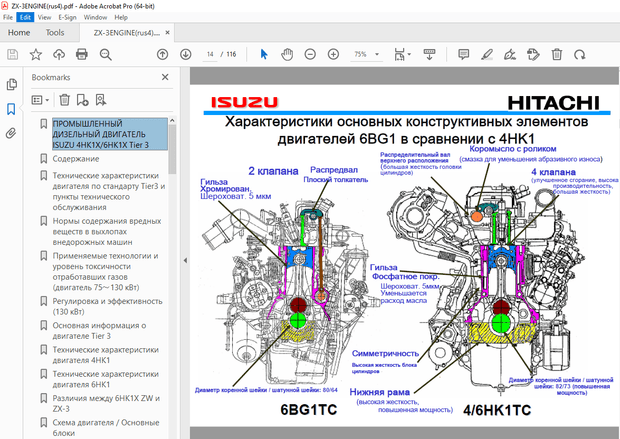
Task: Click the stamp tool icon
Action: click(533, 54)
